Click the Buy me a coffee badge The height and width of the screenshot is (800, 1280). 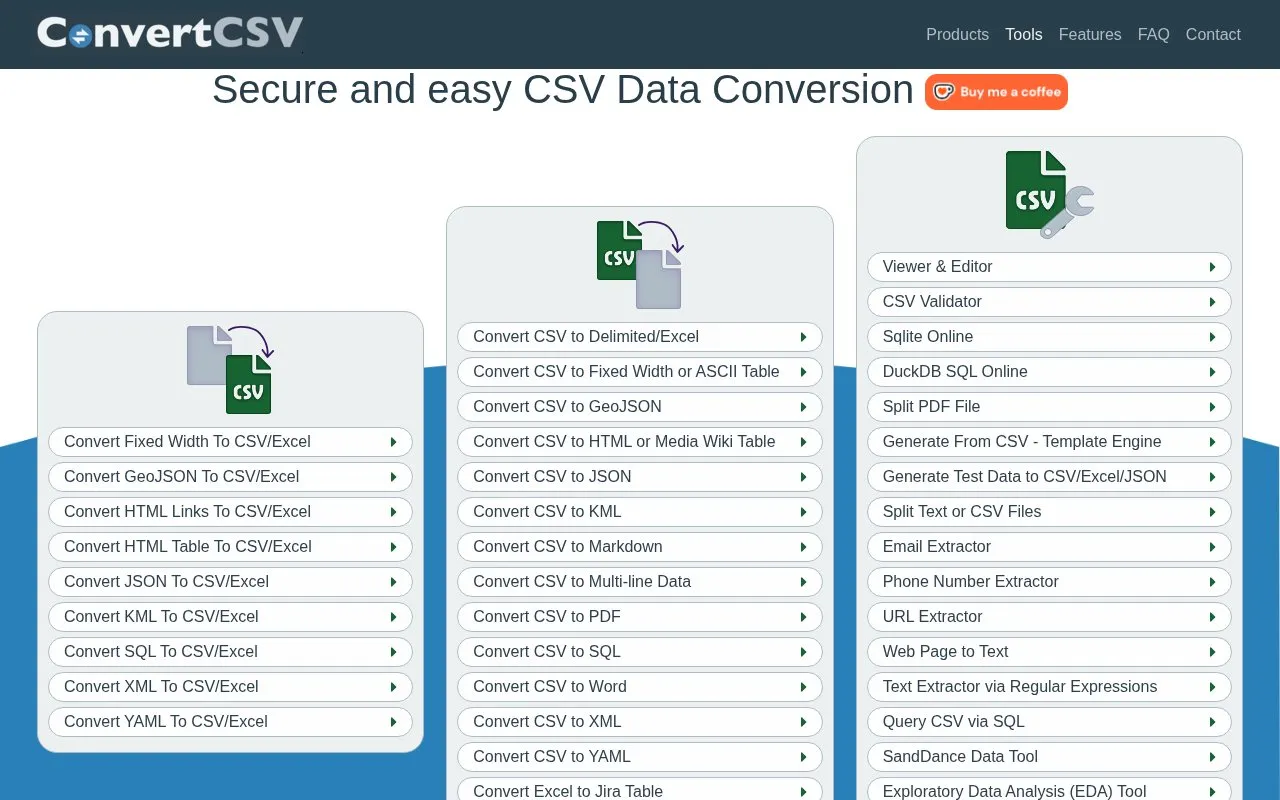pos(996,92)
